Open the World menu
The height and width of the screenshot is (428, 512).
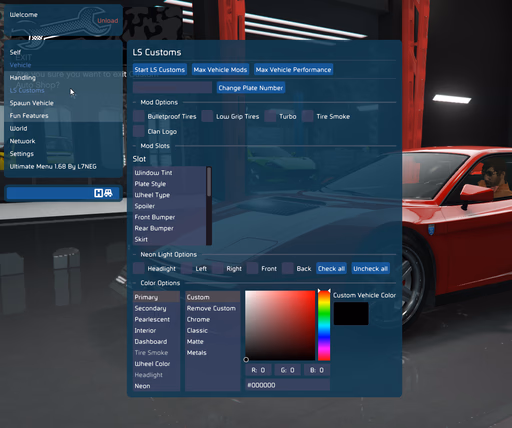tap(18, 128)
